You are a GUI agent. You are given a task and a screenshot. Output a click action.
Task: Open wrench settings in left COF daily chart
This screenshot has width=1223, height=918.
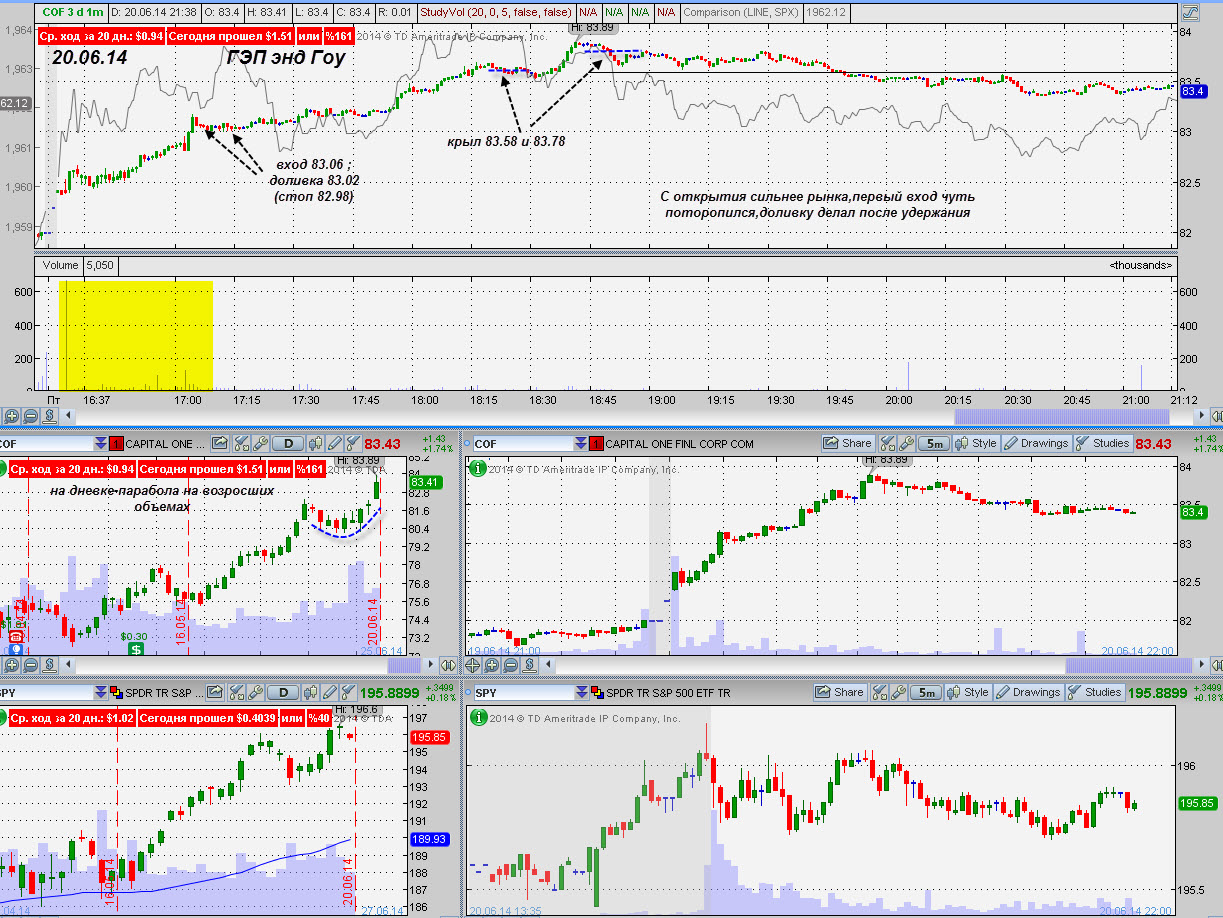(x=260, y=443)
